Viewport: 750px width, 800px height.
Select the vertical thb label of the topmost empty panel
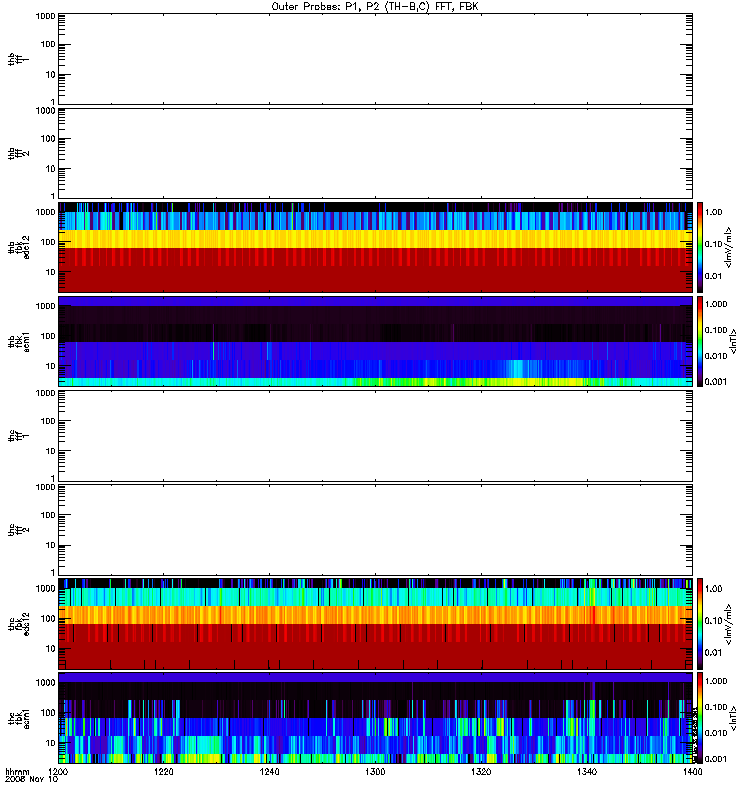(19, 59)
